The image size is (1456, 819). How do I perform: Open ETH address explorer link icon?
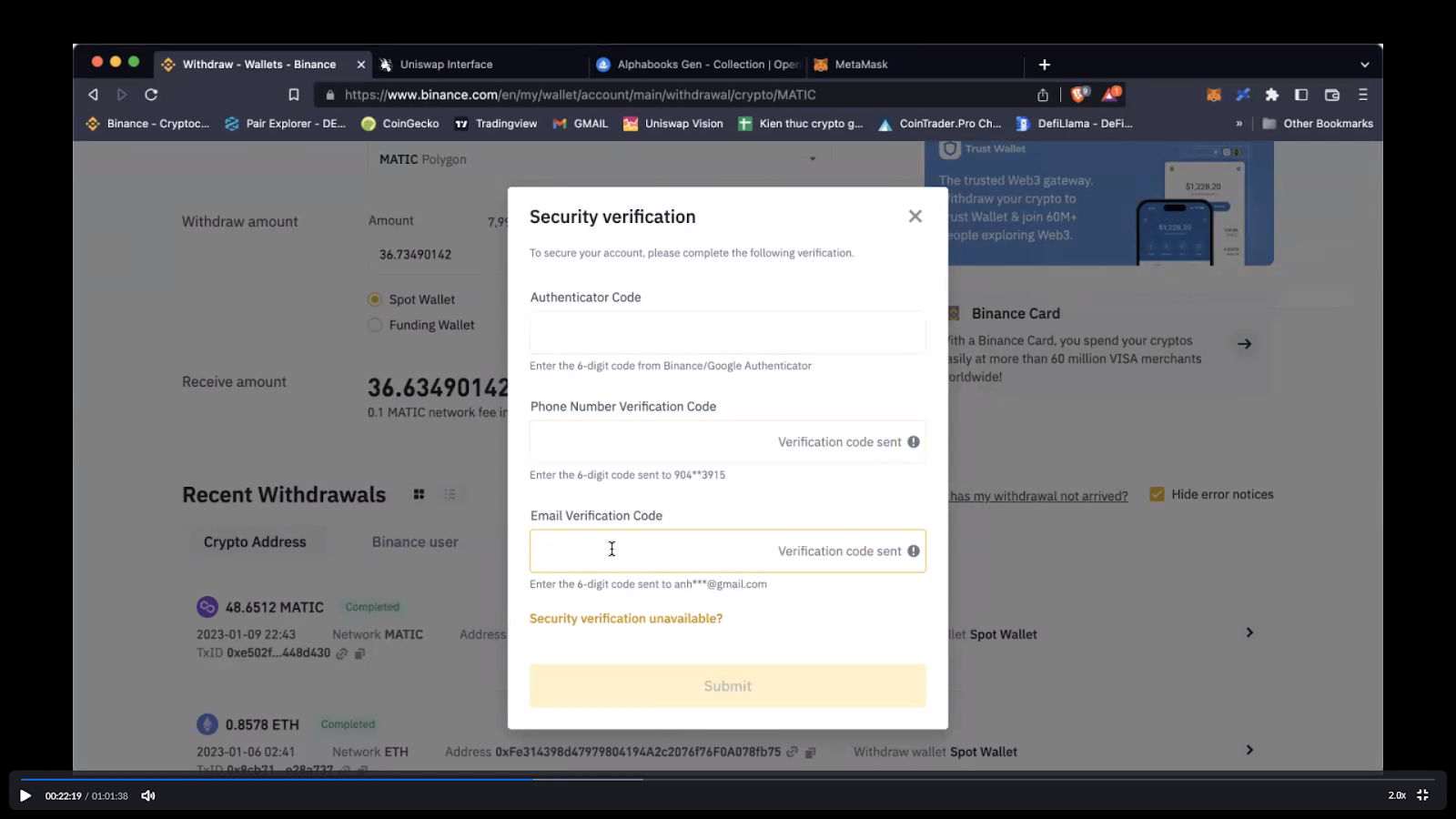(x=793, y=753)
